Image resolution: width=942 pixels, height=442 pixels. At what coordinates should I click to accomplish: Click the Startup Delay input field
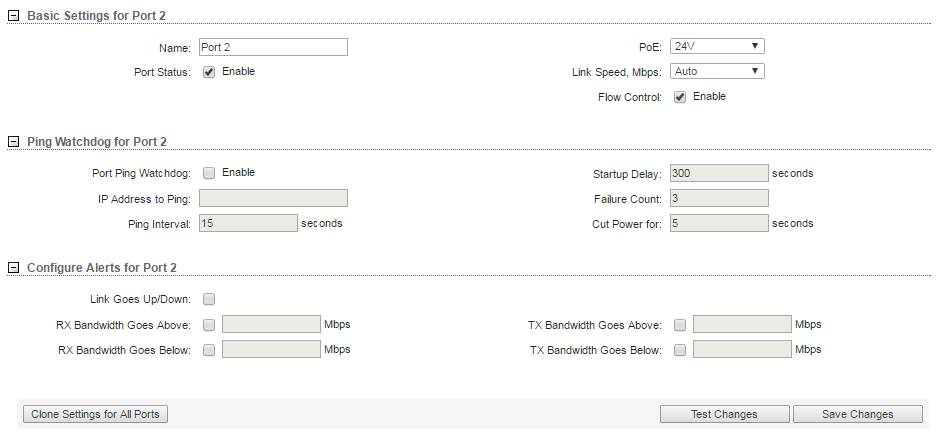pyautogui.click(x=718, y=173)
